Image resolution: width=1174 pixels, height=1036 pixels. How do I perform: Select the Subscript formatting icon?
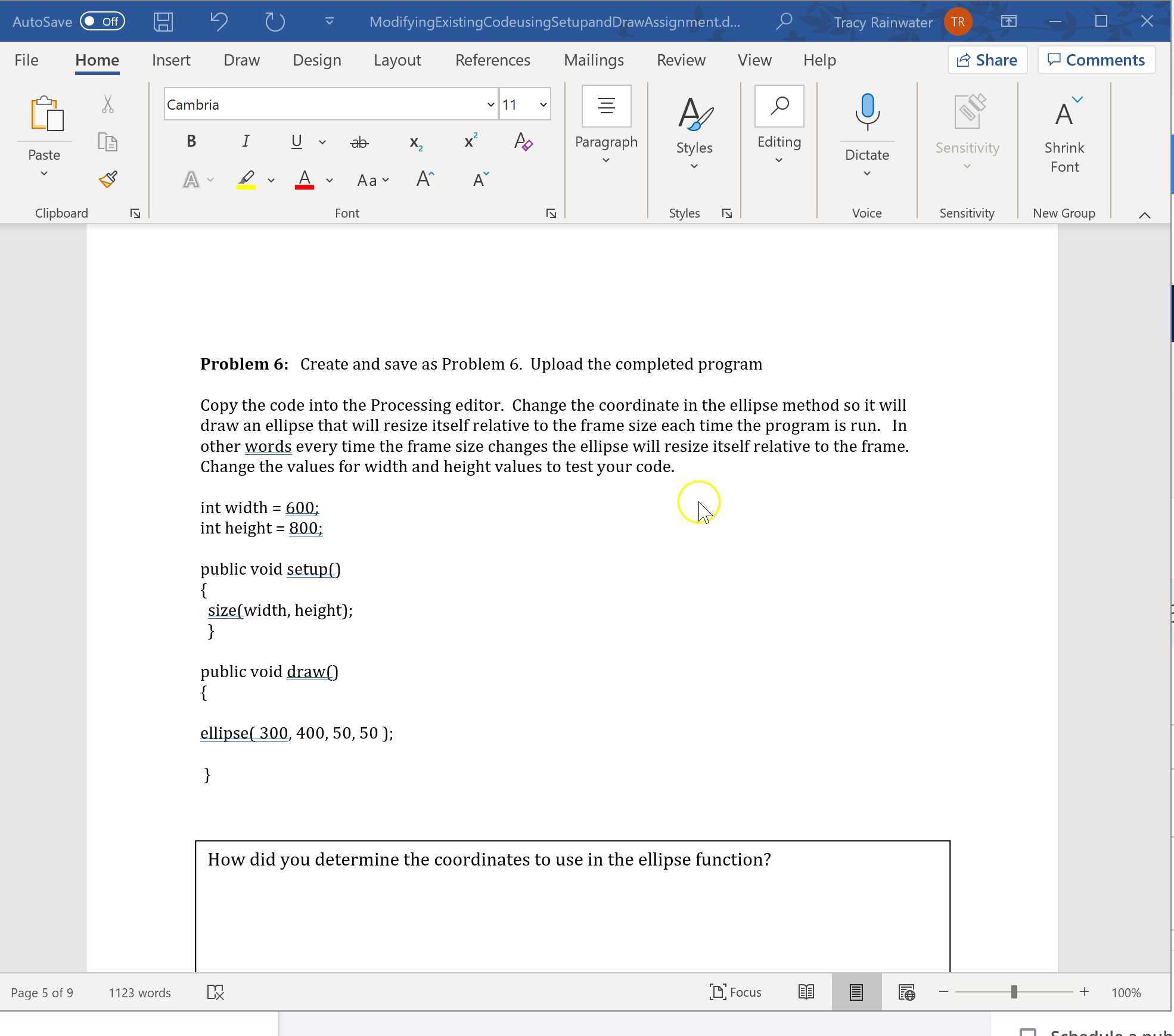(x=415, y=142)
